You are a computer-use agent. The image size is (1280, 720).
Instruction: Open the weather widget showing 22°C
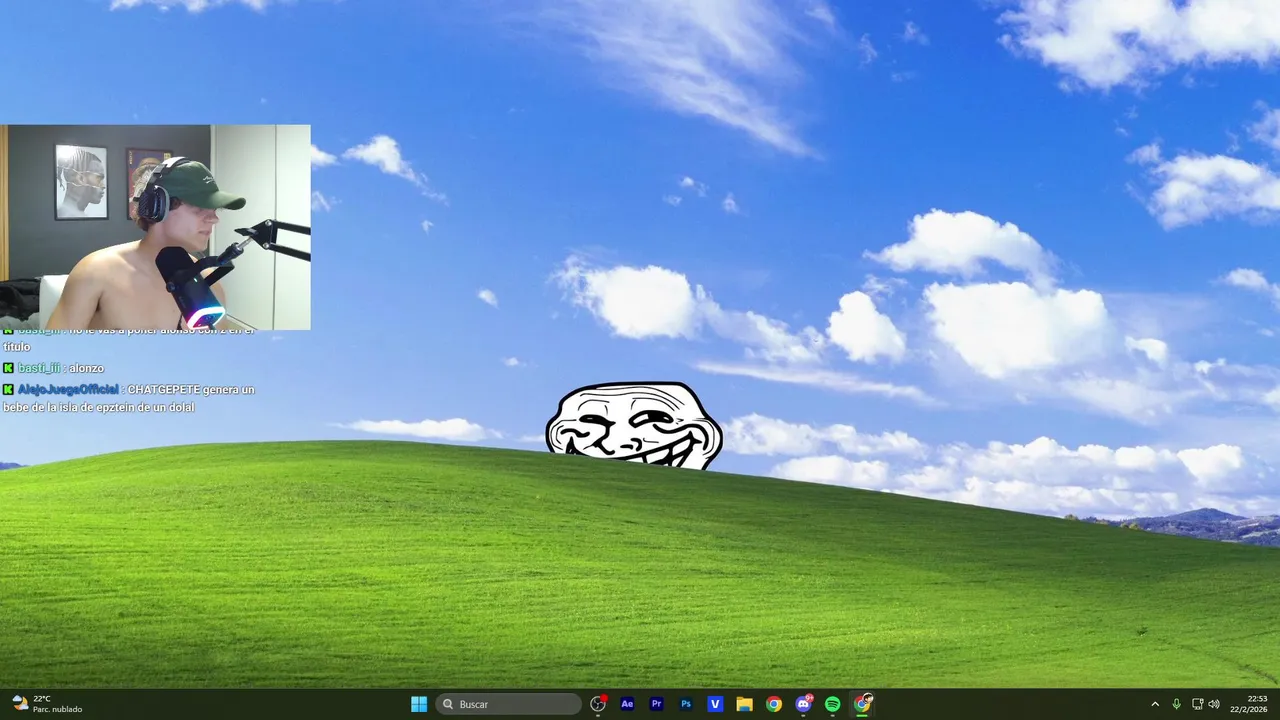47,704
